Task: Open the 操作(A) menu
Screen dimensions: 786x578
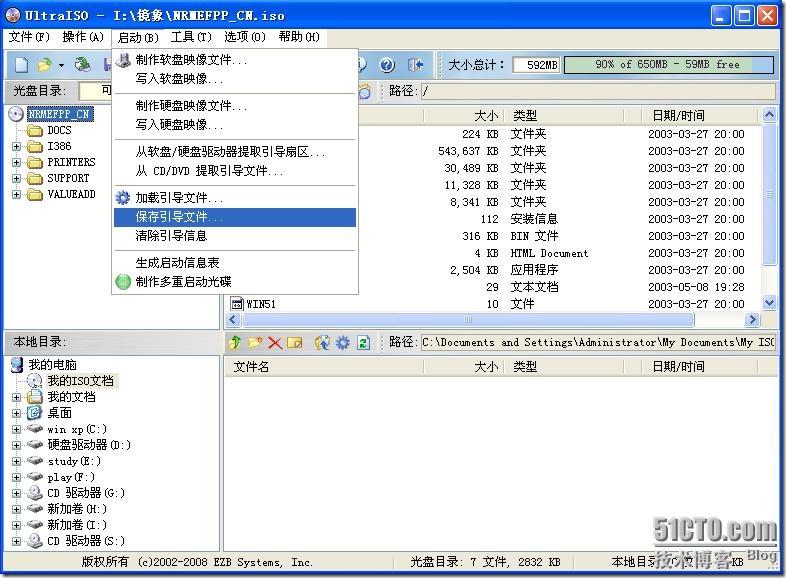Action: (x=83, y=37)
